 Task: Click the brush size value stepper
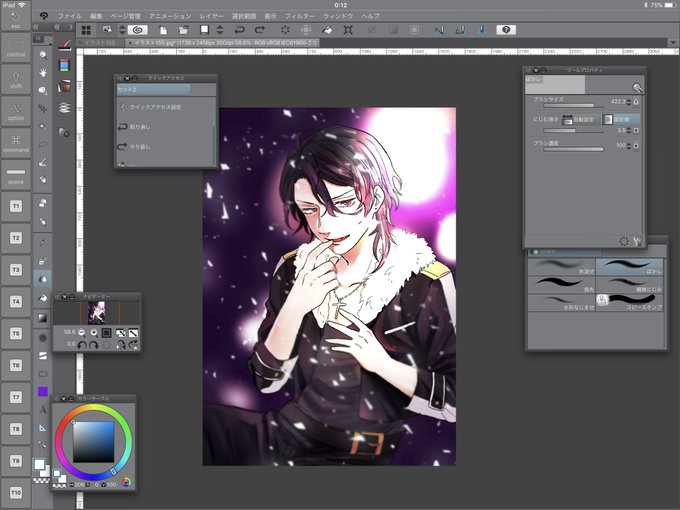point(629,102)
